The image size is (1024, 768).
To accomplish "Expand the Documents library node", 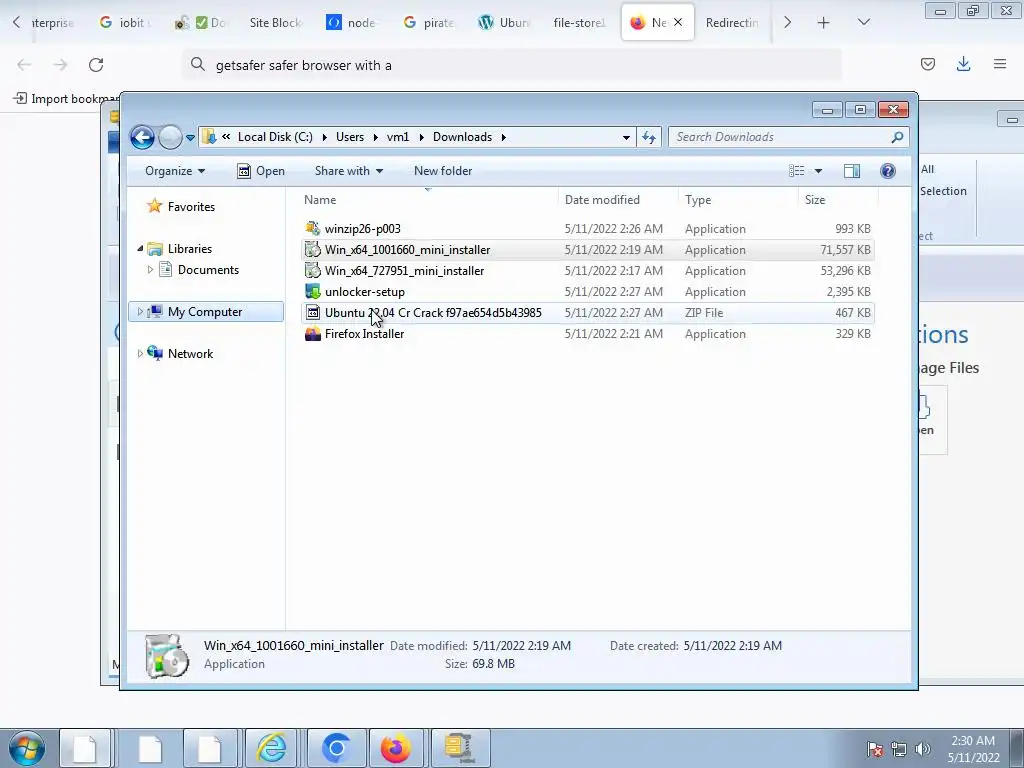I will click(150, 270).
